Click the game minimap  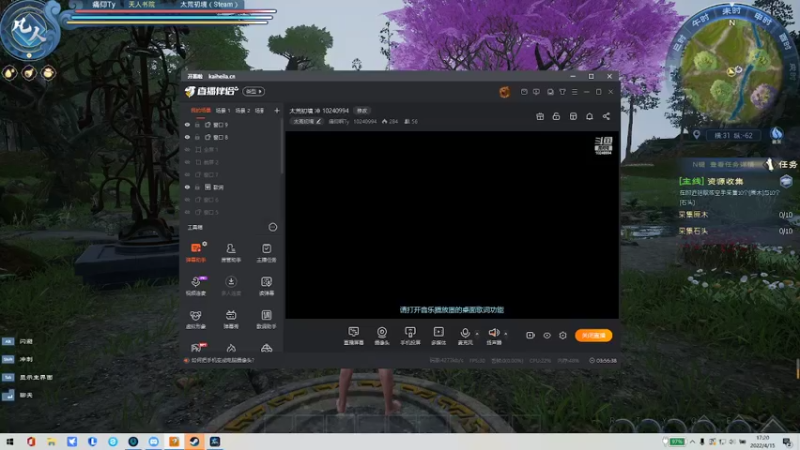tap(732, 71)
